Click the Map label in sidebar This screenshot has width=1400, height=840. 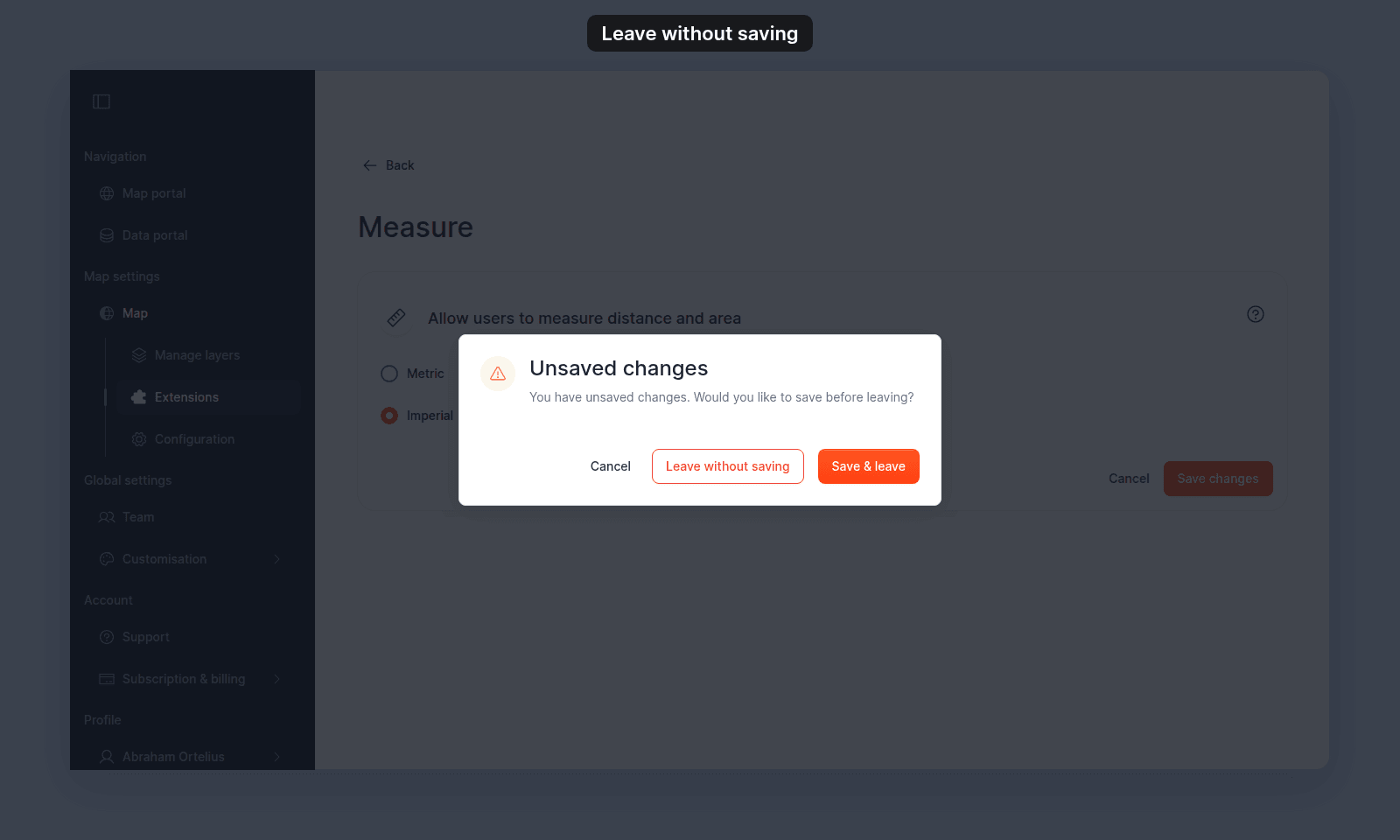(135, 313)
